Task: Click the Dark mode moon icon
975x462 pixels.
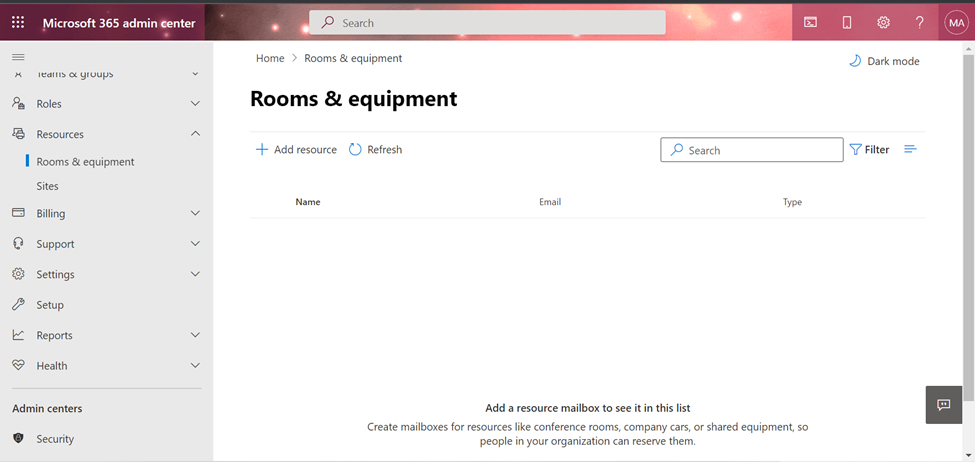Action: [856, 61]
